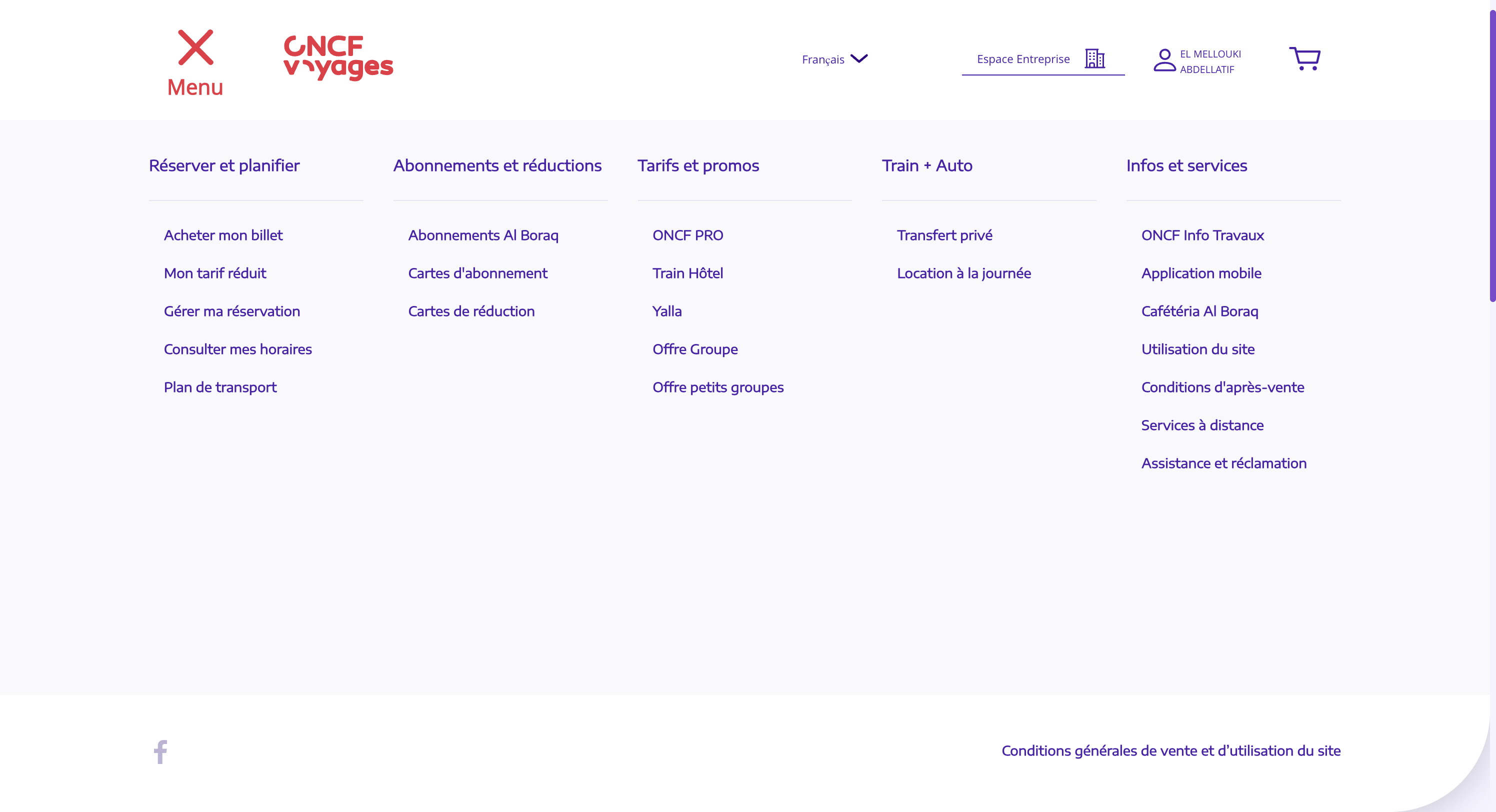Open the Yalla offer page
Image resolution: width=1496 pixels, height=812 pixels.
coord(666,311)
